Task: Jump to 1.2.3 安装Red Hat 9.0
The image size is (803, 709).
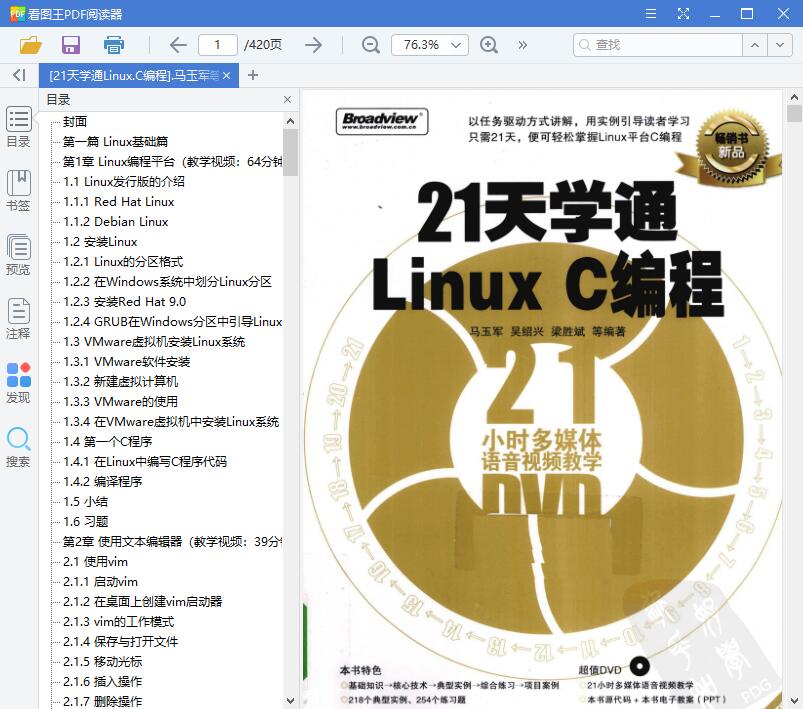Action: click(x=124, y=301)
